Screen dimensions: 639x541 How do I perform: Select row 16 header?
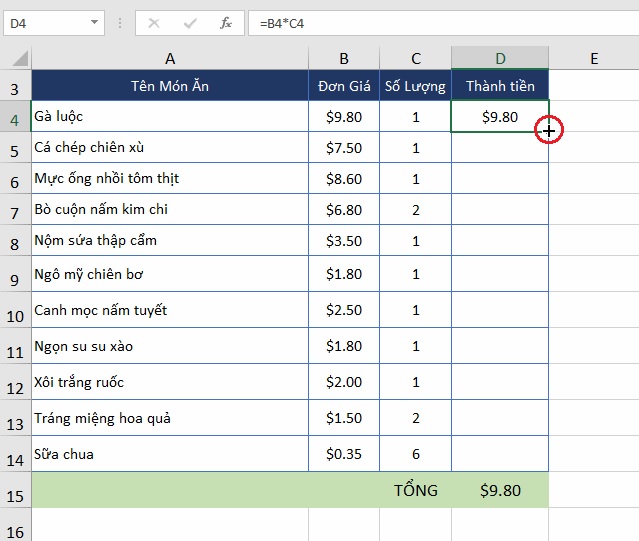[15, 525]
